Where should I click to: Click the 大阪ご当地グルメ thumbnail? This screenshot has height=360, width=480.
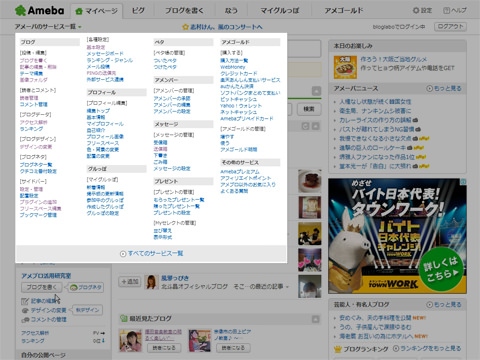click(x=345, y=68)
